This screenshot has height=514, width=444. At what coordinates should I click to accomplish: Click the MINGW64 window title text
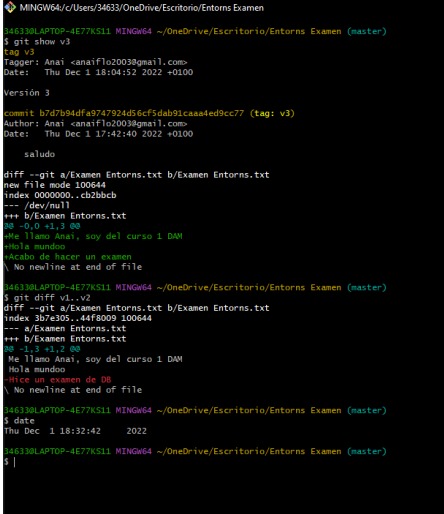click(x=141, y=8)
